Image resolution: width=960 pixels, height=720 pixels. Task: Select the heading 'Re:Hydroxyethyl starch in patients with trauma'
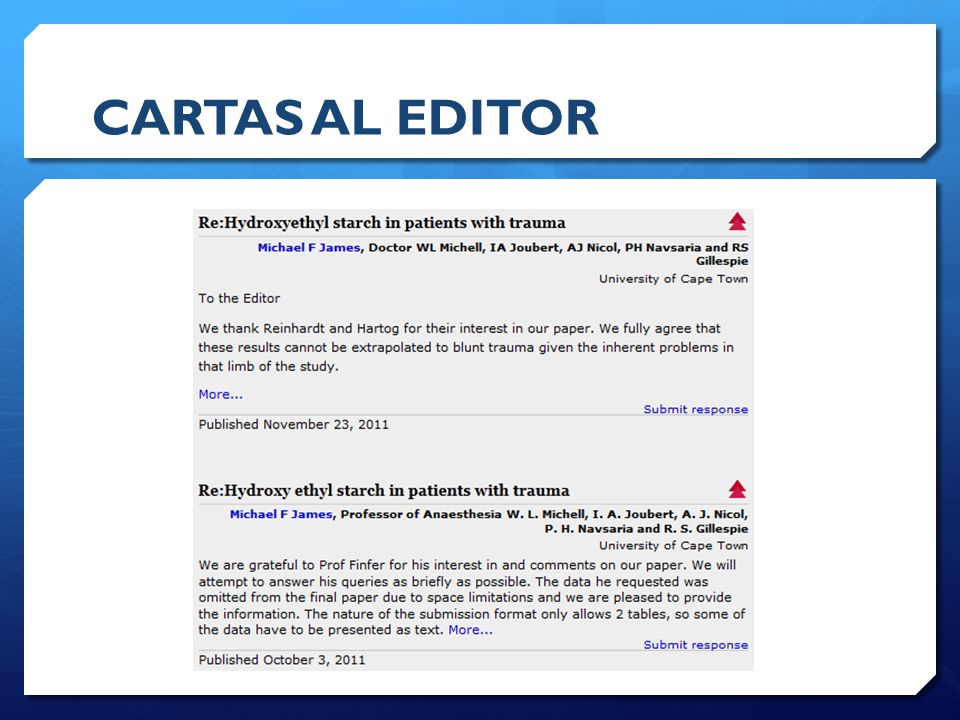click(382, 222)
